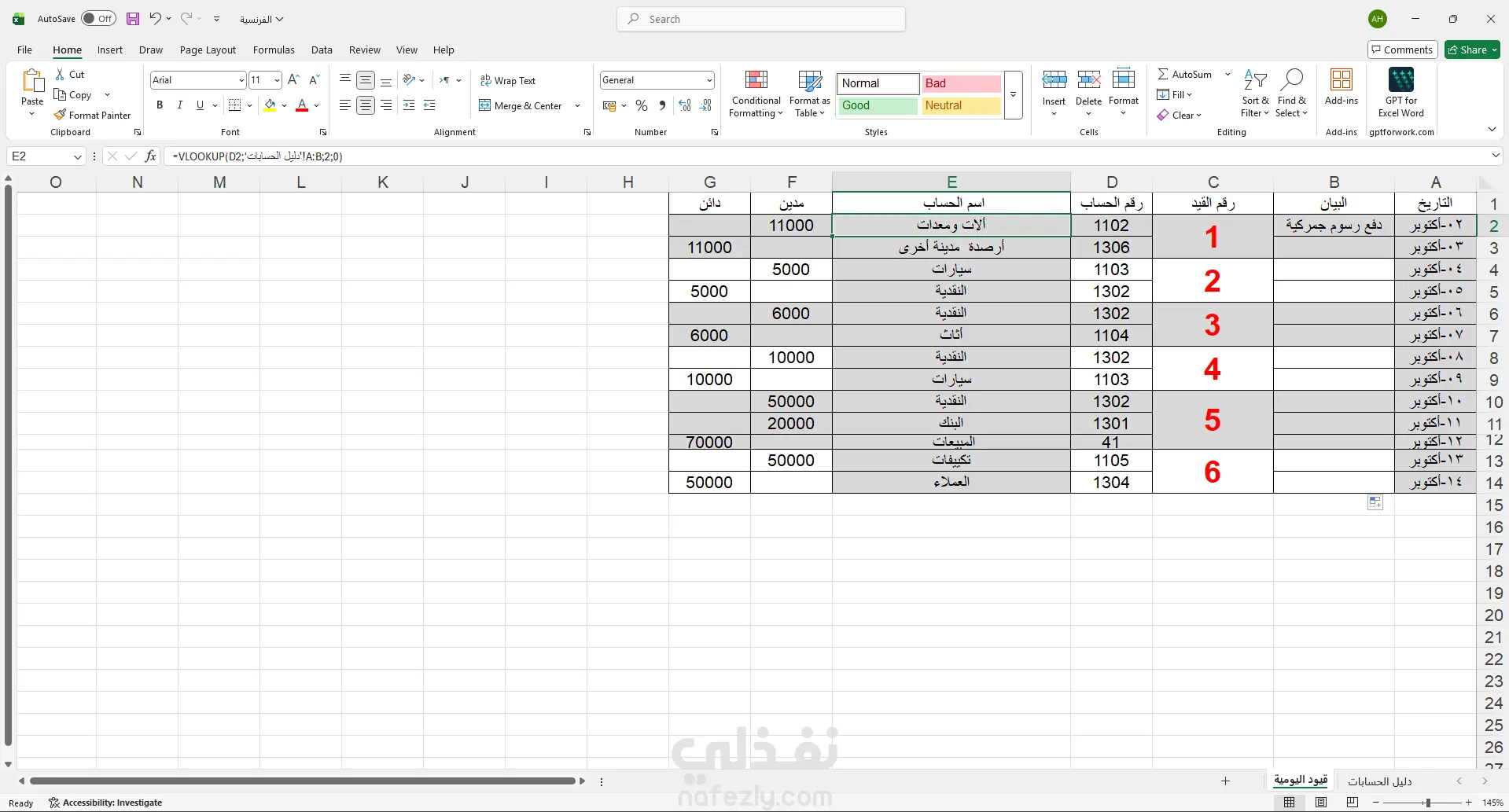Screen dimensions: 1509x812
Task: Click Accessibility: Investigate in status bar
Action: [105, 803]
